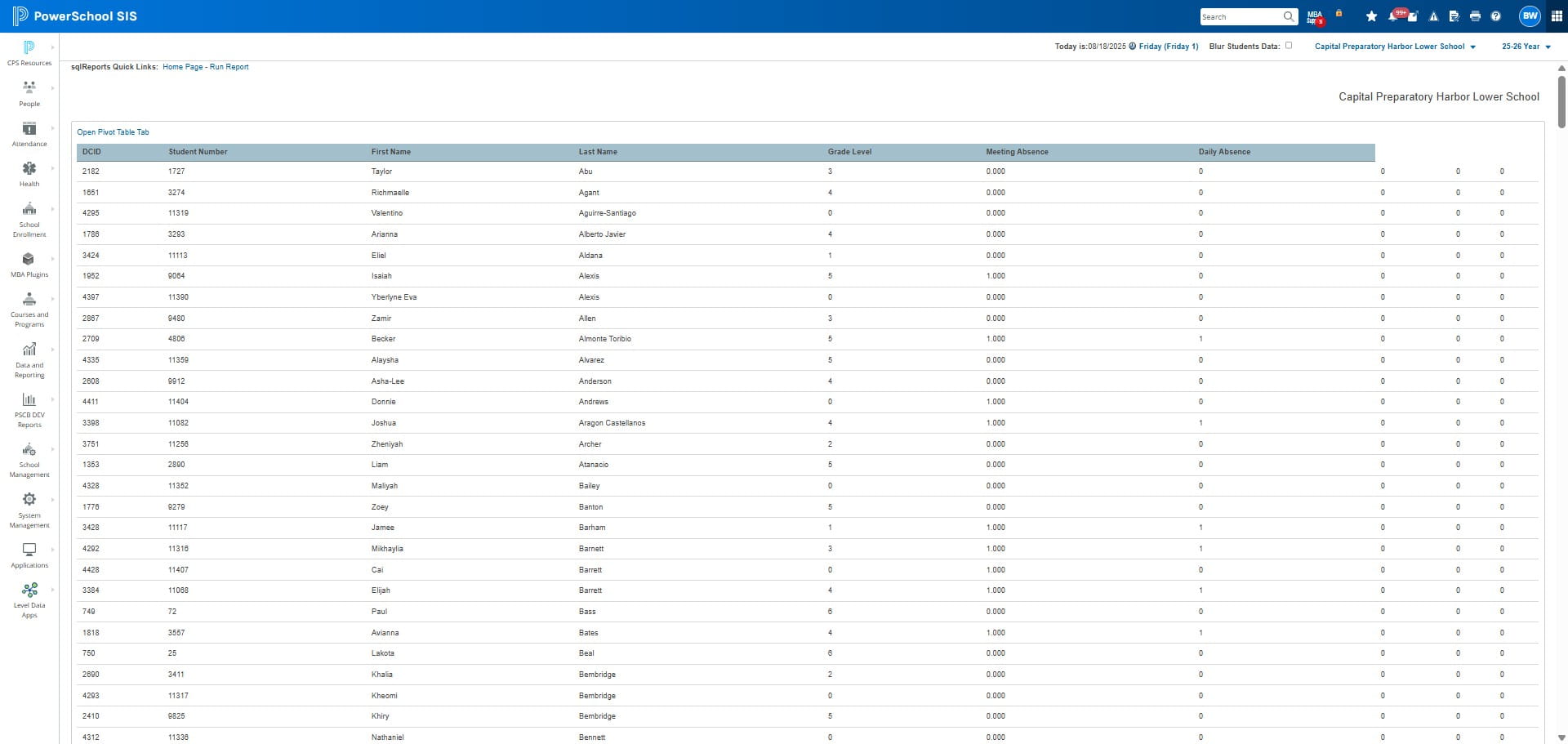Select last name cell Almonte Toribio
This screenshot has width=1568, height=744.
604,339
